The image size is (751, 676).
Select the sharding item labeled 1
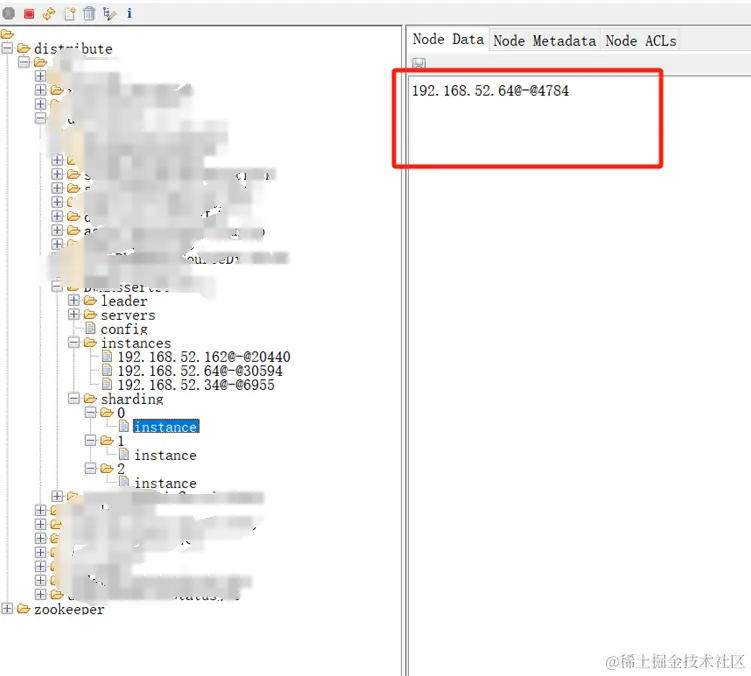(121, 441)
